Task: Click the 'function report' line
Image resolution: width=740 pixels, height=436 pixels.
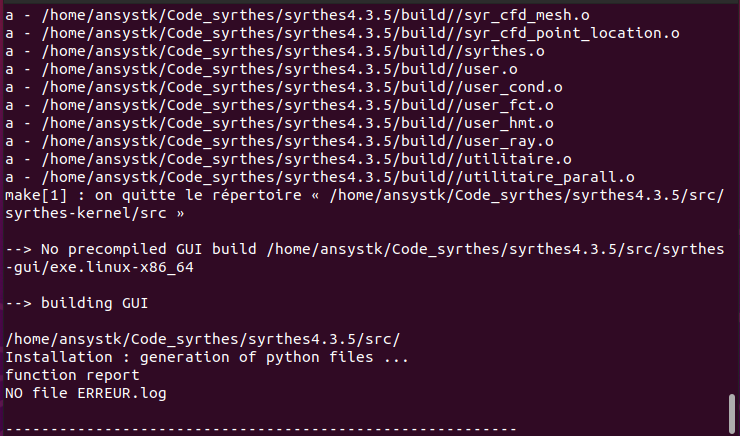Action: 72,375
